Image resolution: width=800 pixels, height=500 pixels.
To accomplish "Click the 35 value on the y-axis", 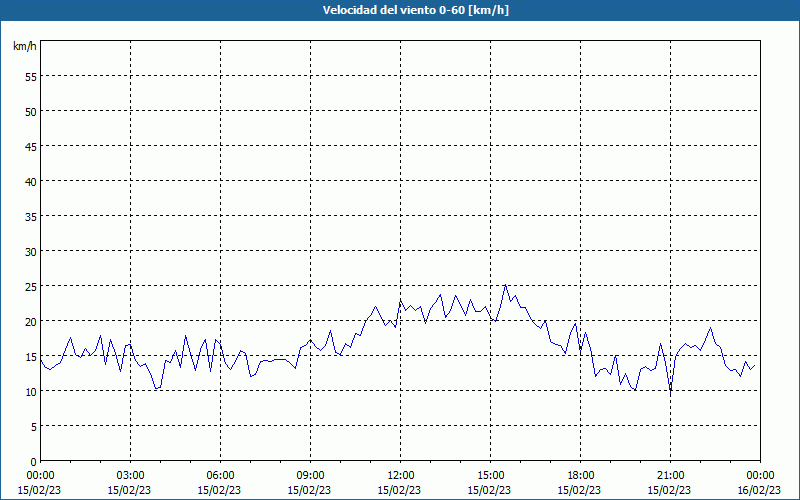I will (x=31, y=217).
